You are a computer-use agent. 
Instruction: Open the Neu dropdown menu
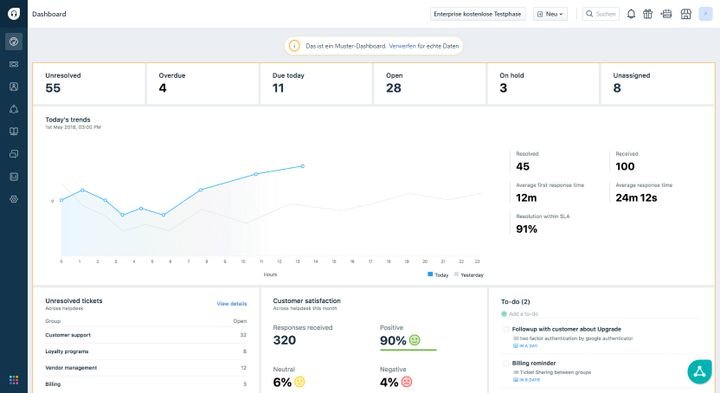pyautogui.click(x=550, y=14)
